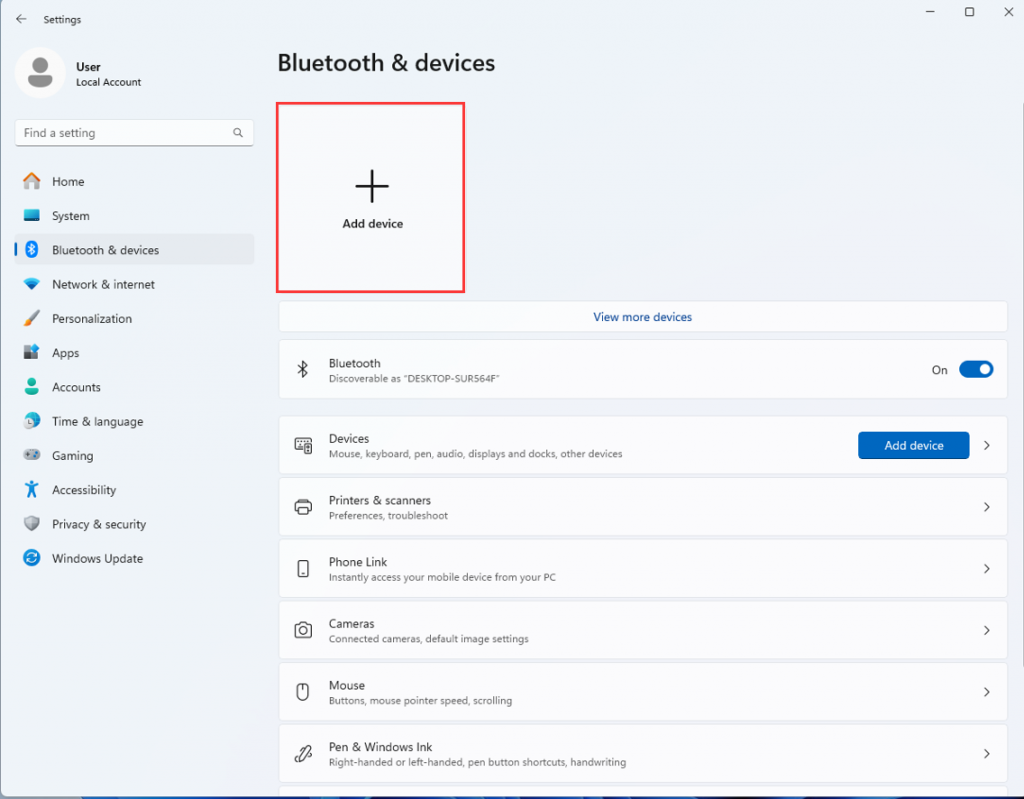Screen dimensions: 1024x799
Task: Click the Mouse row icon
Action: (303, 692)
